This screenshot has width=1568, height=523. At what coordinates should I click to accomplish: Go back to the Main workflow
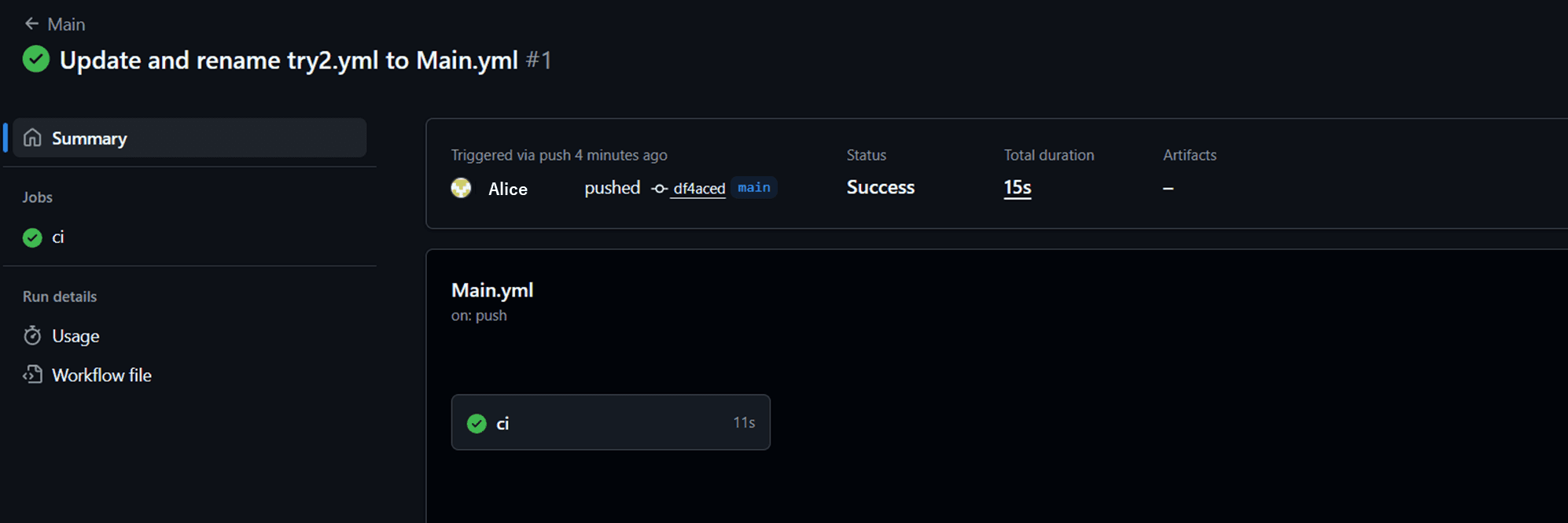click(x=66, y=24)
